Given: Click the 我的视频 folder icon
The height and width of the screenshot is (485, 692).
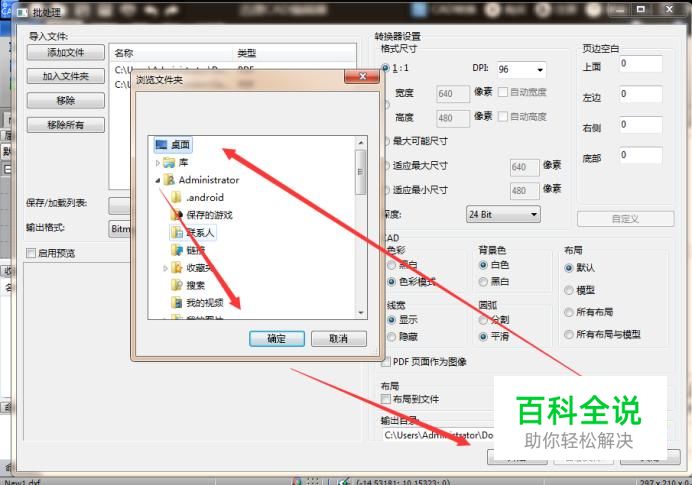Looking at the screenshot, I should (177, 302).
